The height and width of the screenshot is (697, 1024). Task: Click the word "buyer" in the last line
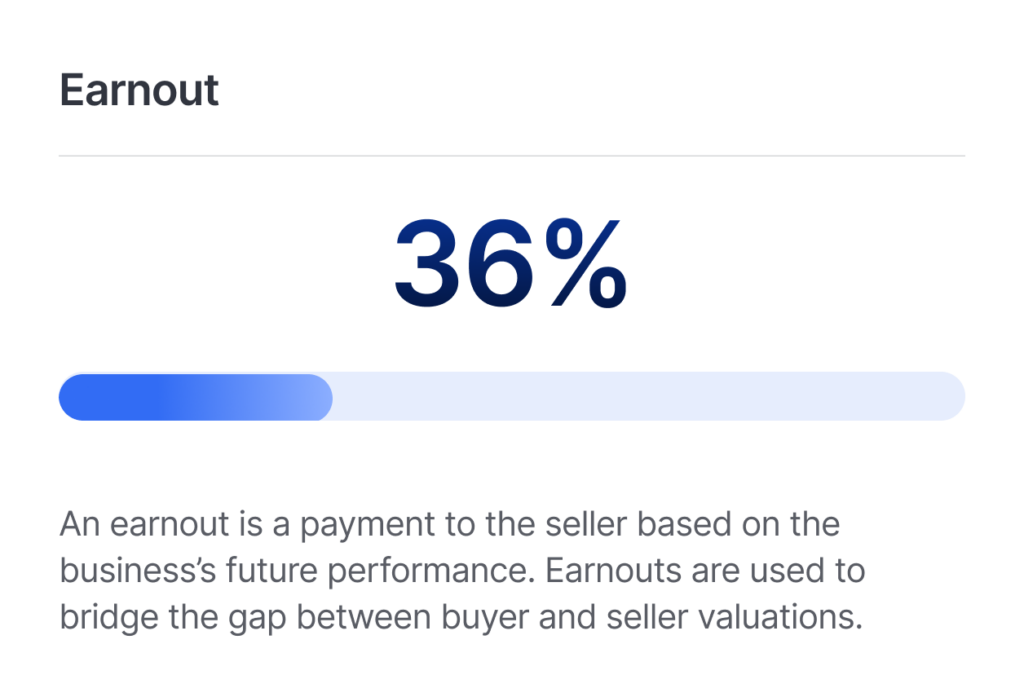click(485, 619)
